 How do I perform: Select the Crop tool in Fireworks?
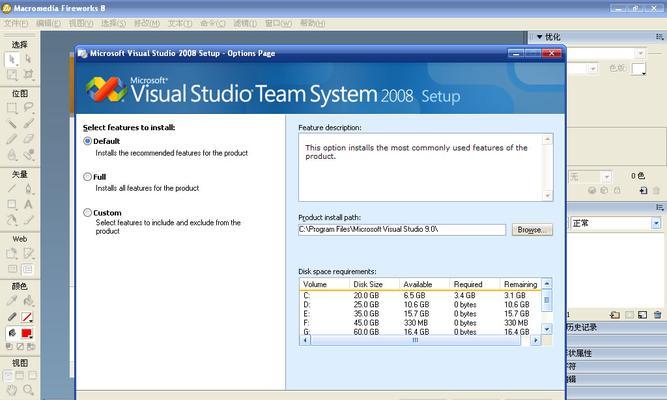point(28,75)
